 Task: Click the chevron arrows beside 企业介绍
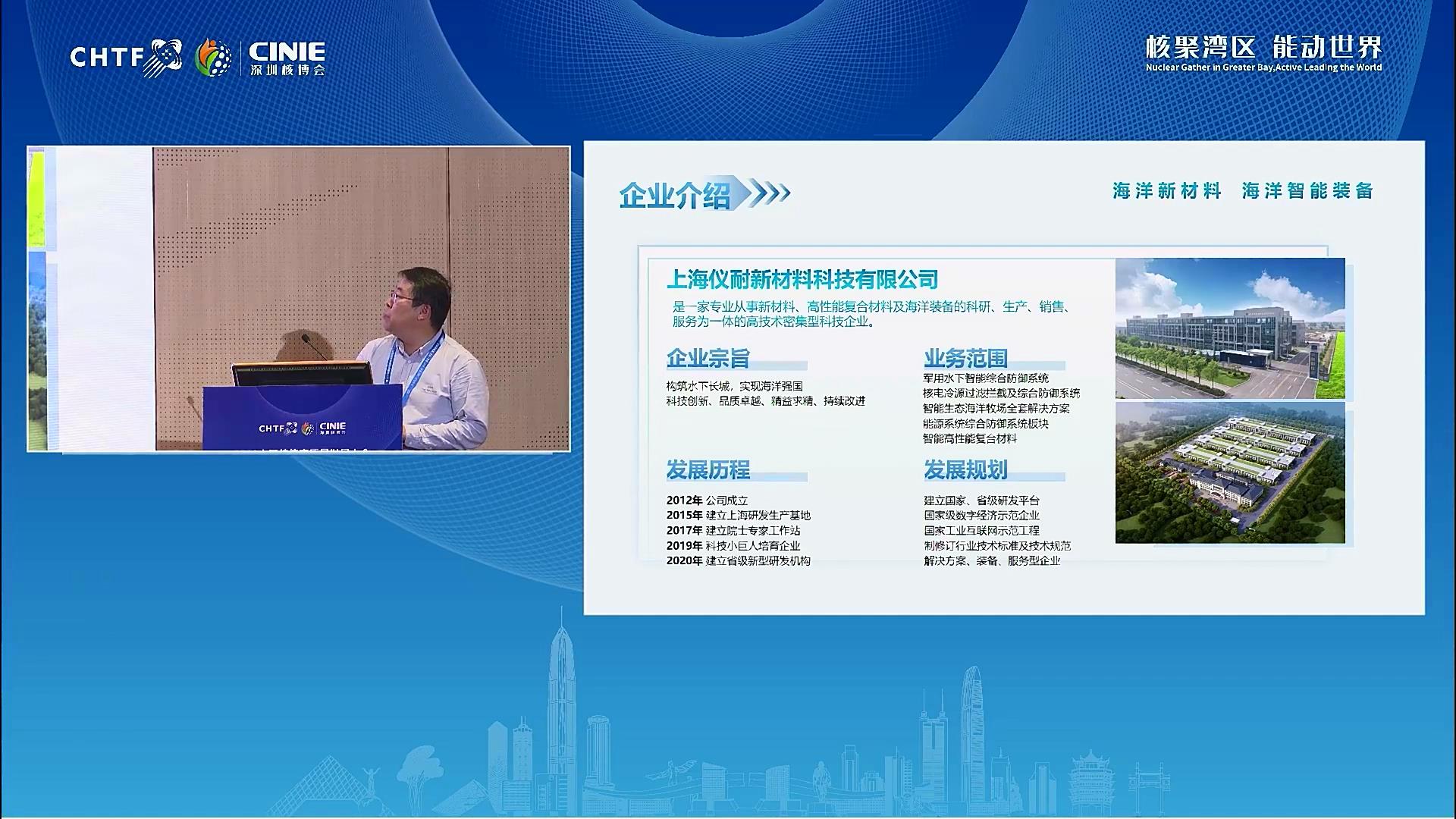point(767,193)
